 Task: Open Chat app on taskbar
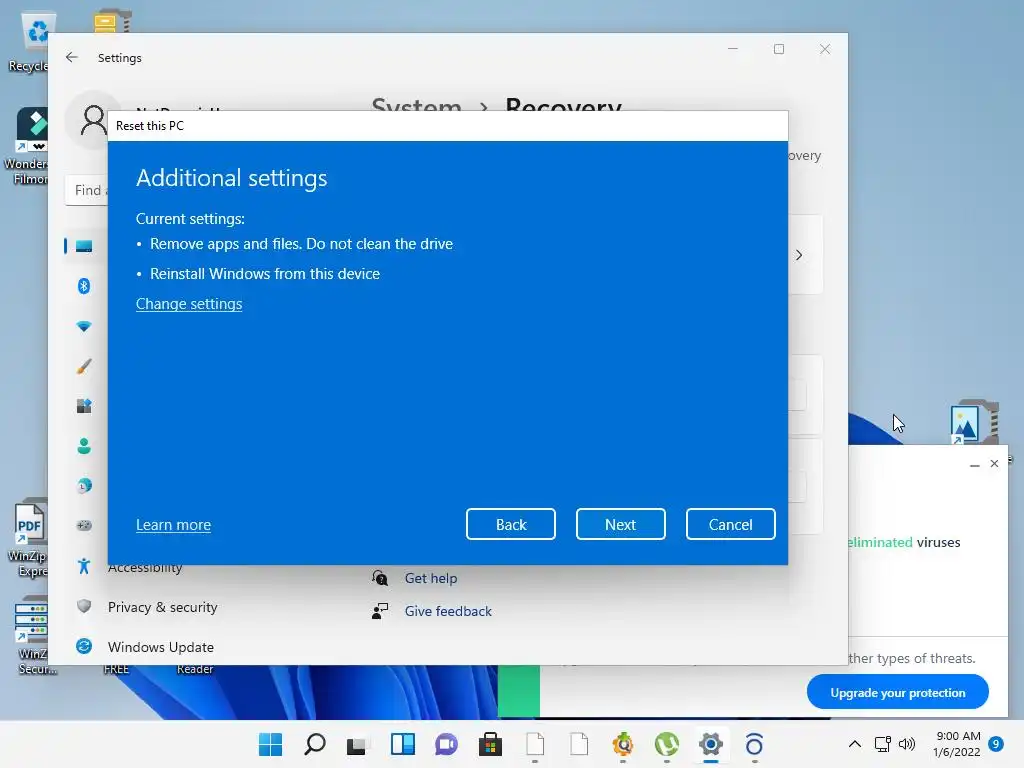tap(446, 744)
